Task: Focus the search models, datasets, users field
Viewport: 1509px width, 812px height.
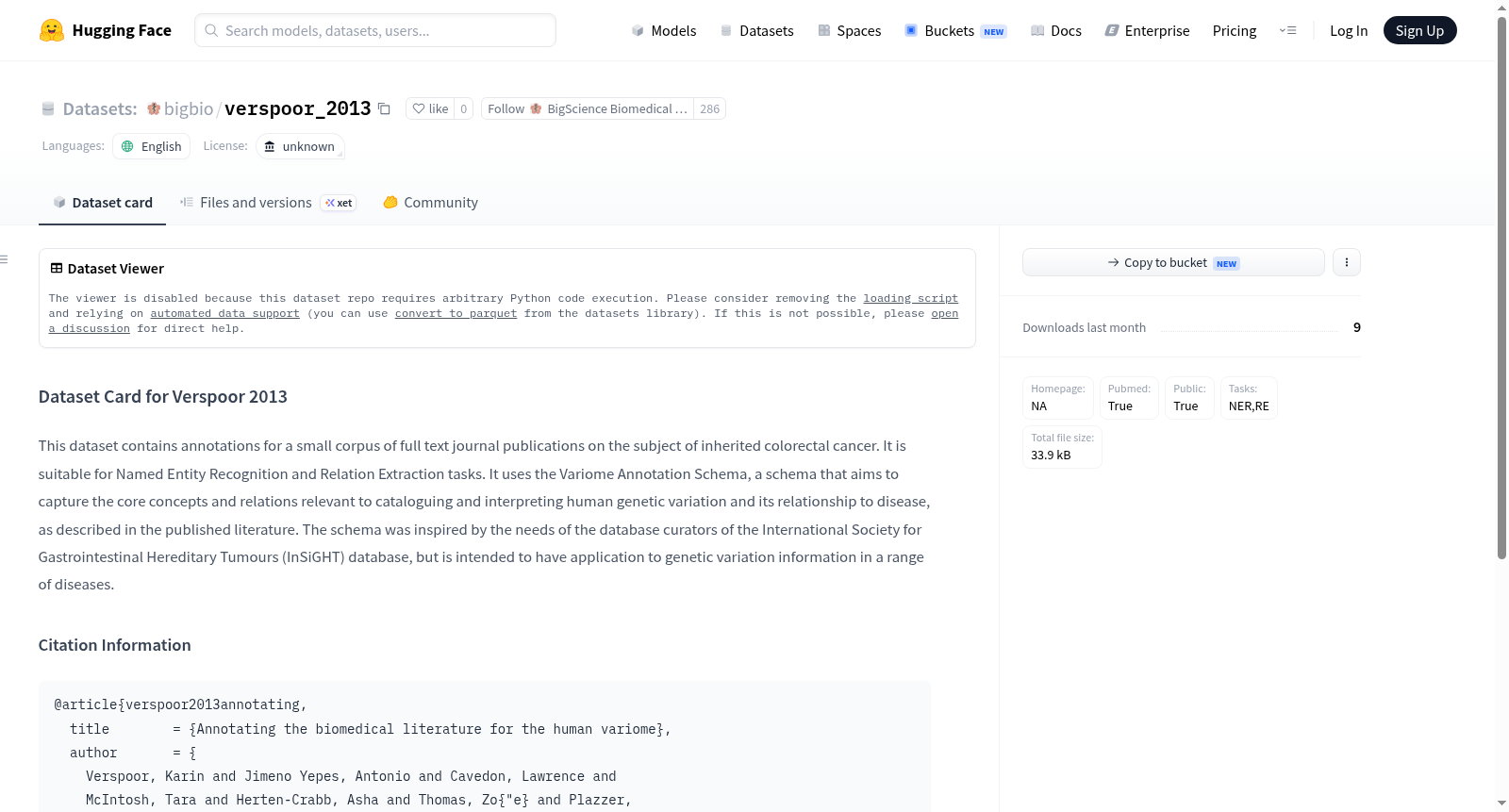Action: pyautogui.click(x=375, y=30)
